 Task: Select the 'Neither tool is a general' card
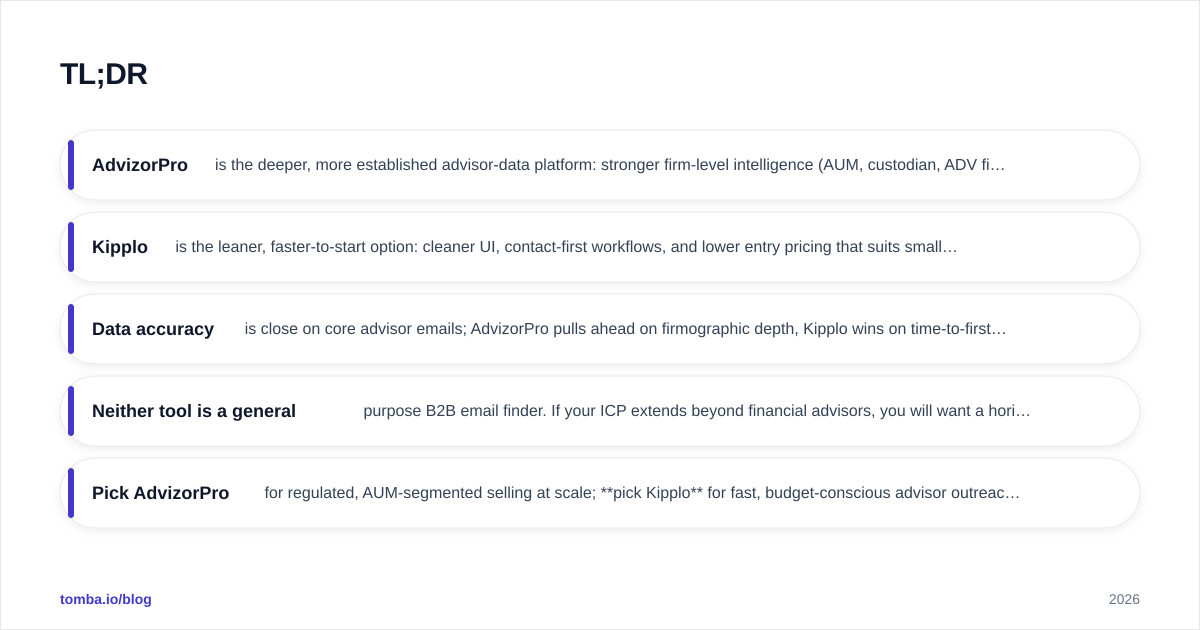600,411
